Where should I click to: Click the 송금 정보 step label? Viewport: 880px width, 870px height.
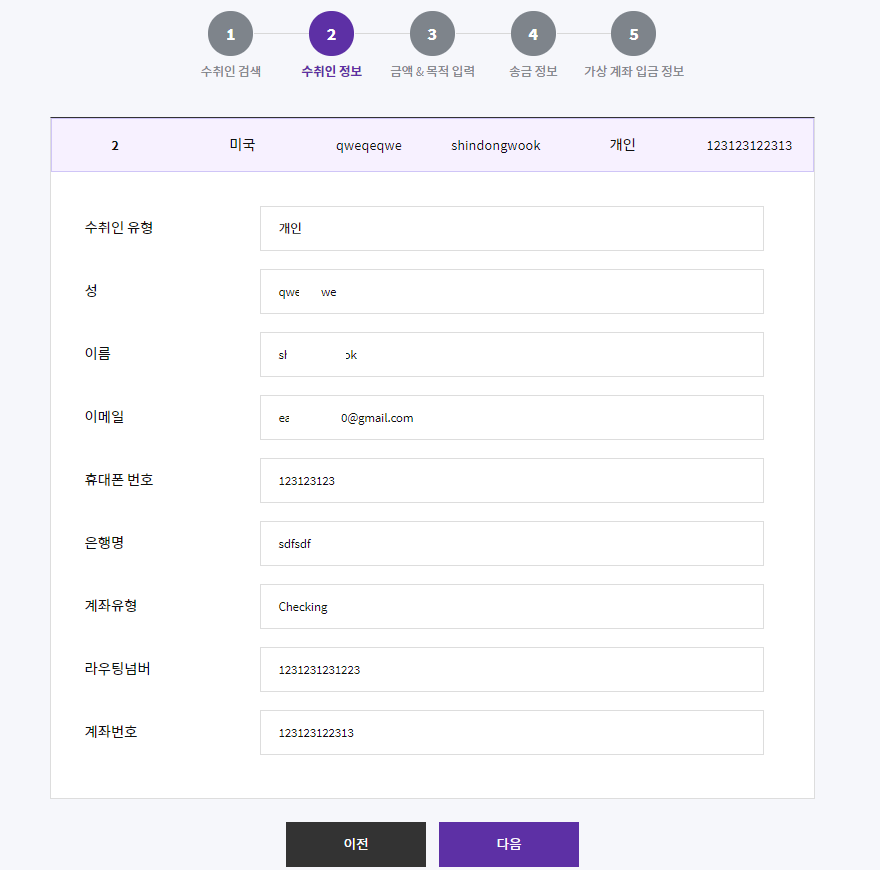pyautogui.click(x=533, y=71)
